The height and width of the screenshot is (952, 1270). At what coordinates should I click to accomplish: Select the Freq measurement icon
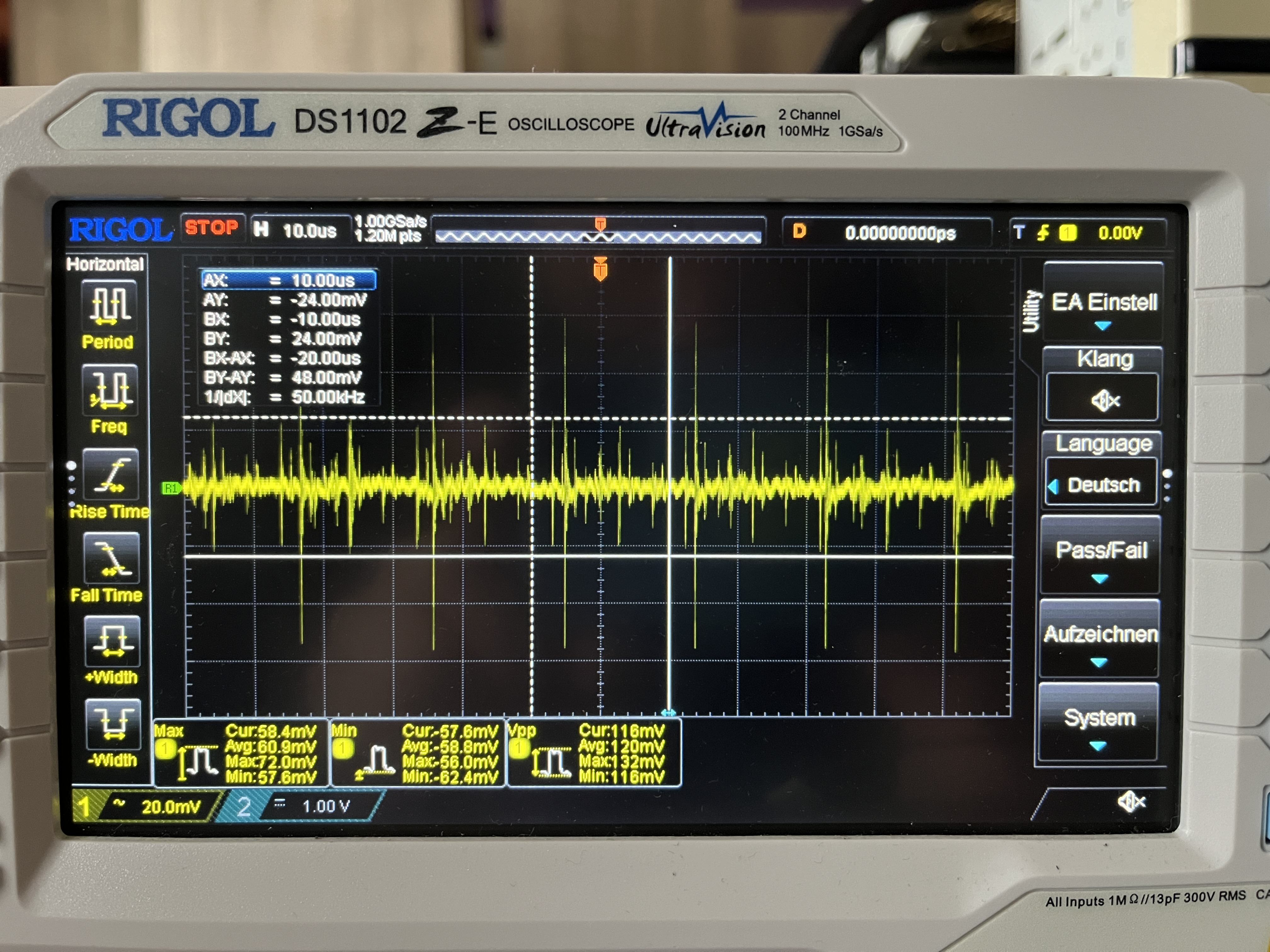pos(110,391)
